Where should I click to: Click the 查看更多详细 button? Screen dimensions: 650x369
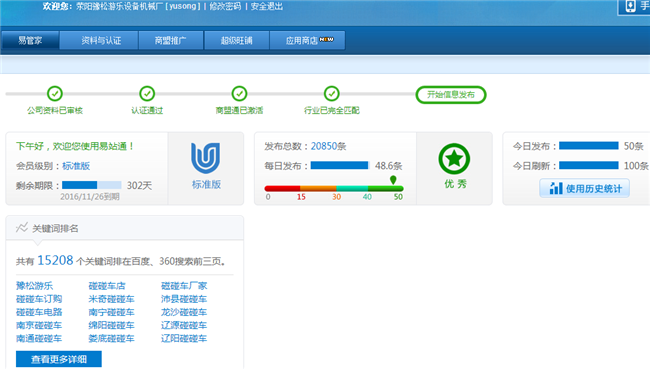pos(58,359)
